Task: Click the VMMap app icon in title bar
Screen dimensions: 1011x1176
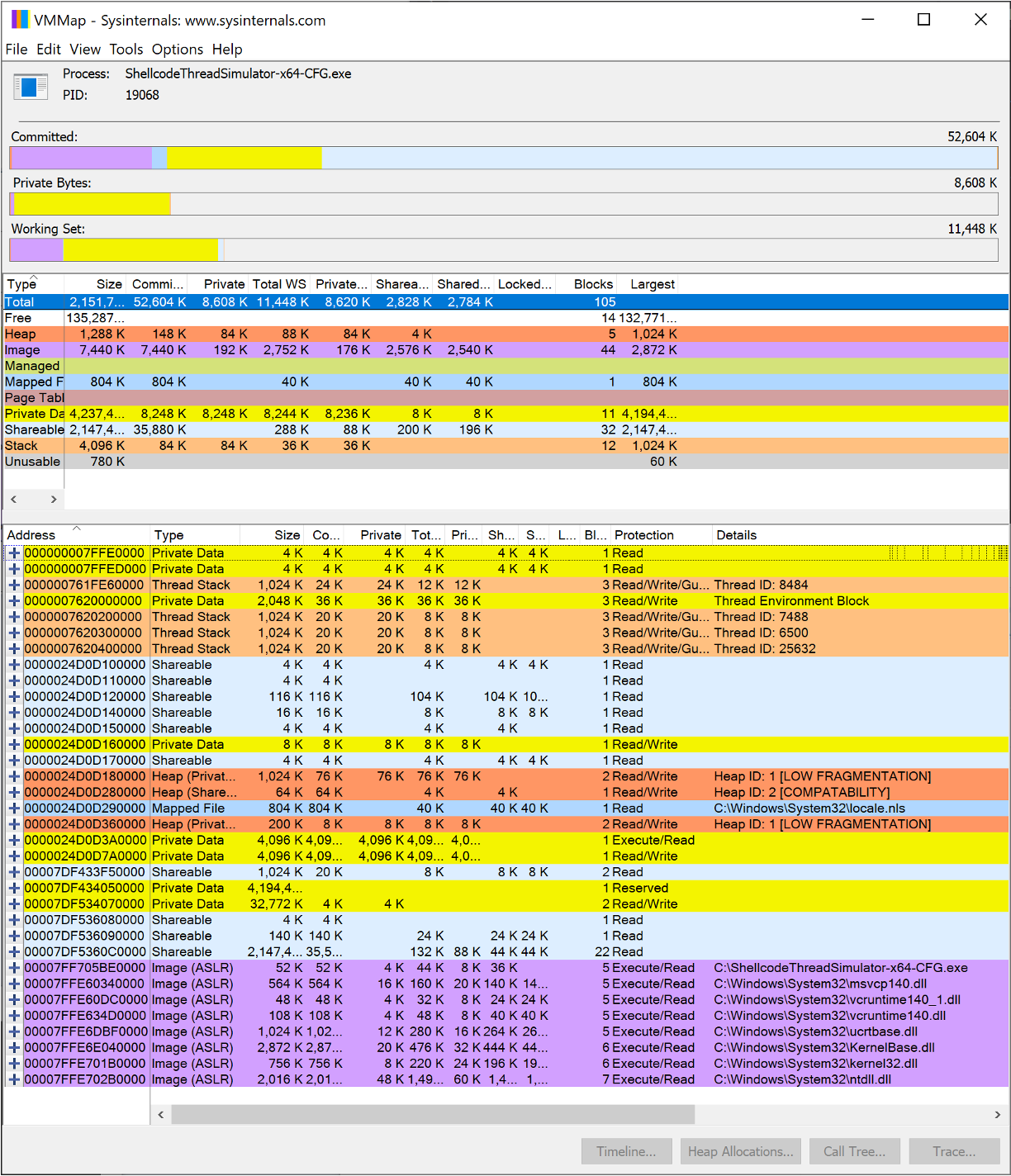Action: click(x=19, y=20)
